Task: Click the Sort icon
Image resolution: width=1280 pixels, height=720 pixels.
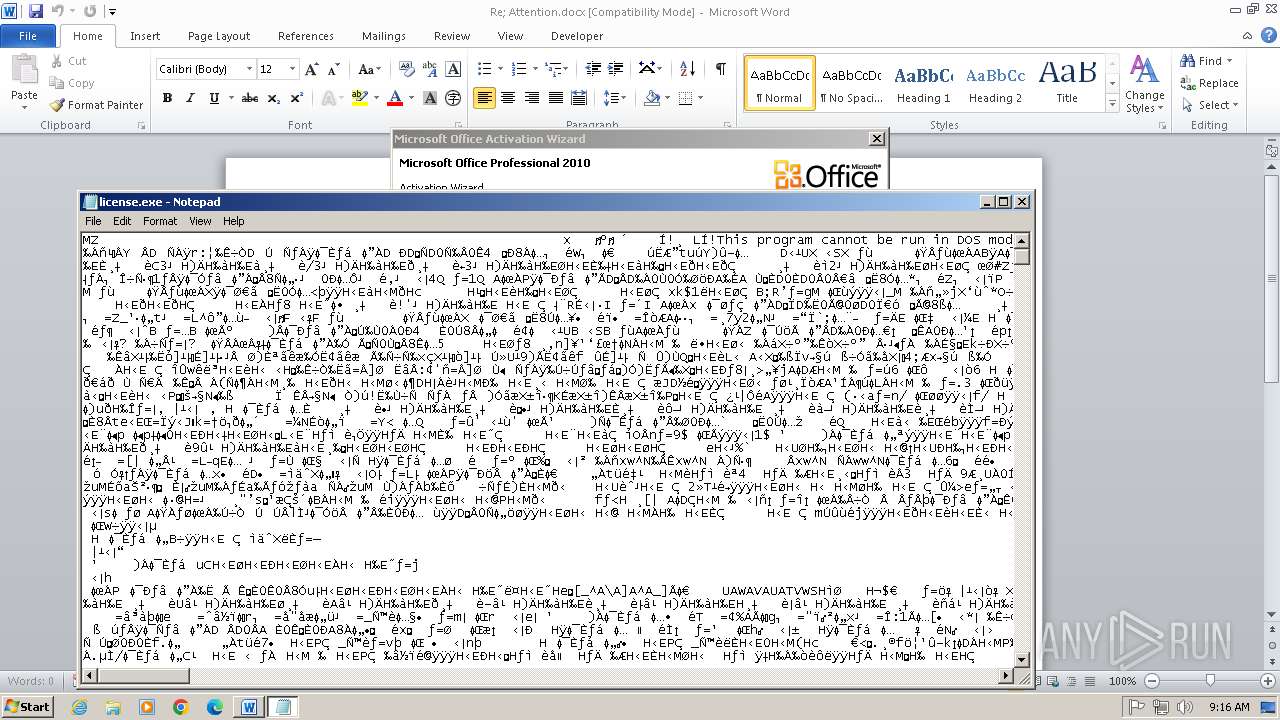Action: coord(687,69)
